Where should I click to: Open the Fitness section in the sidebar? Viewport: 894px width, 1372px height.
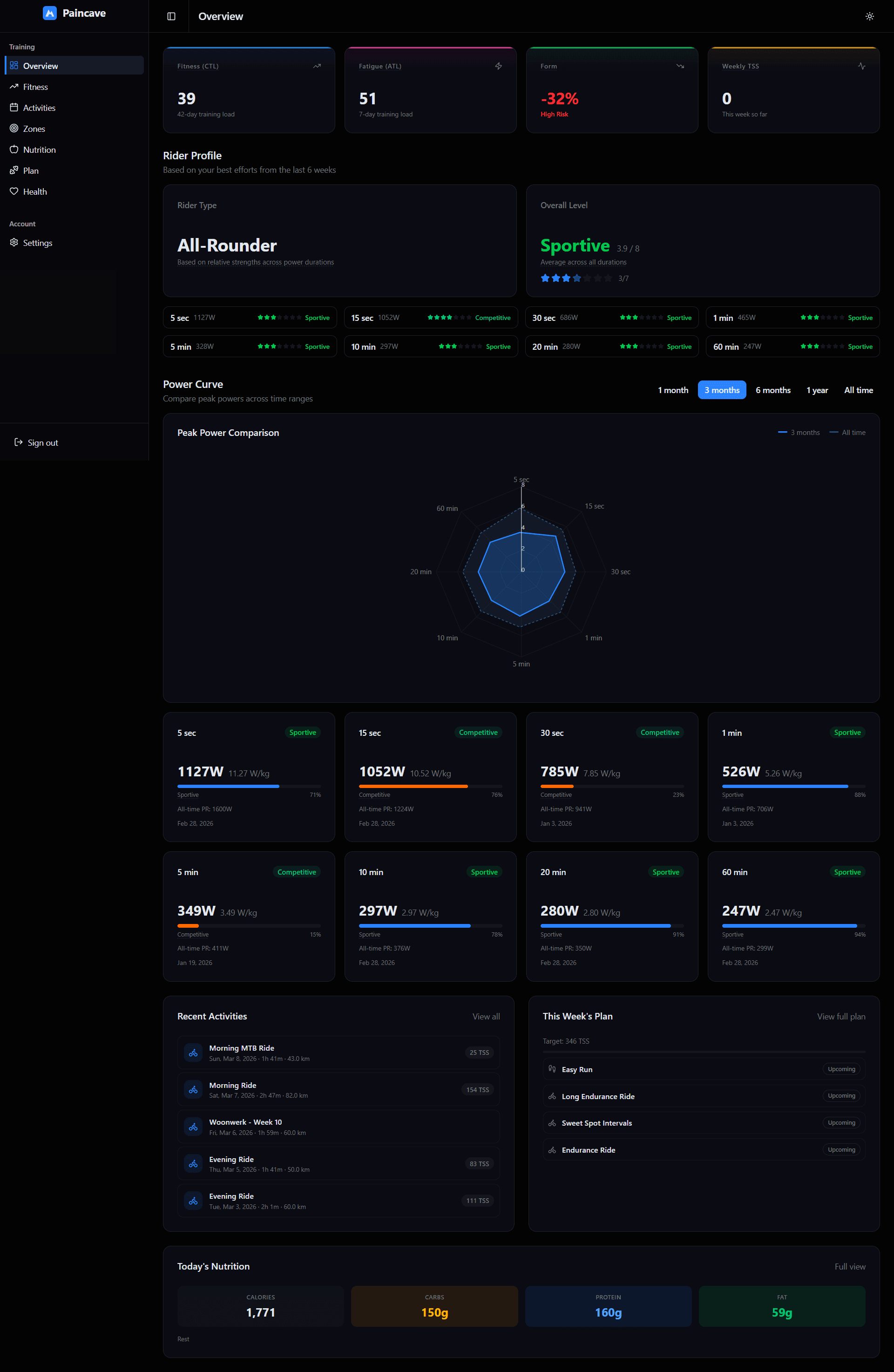pyautogui.click(x=35, y=87)
